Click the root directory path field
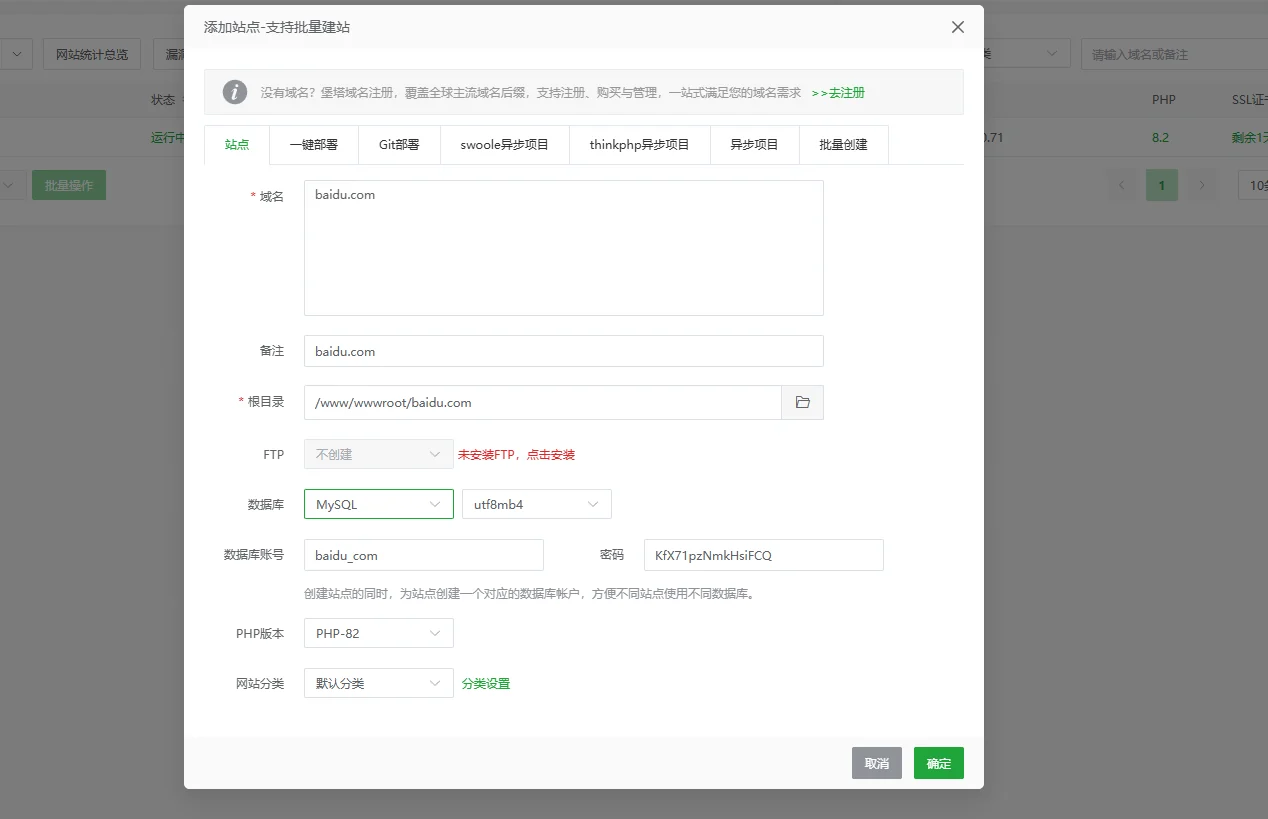1268x819 pixels. [x=543, y=402]
